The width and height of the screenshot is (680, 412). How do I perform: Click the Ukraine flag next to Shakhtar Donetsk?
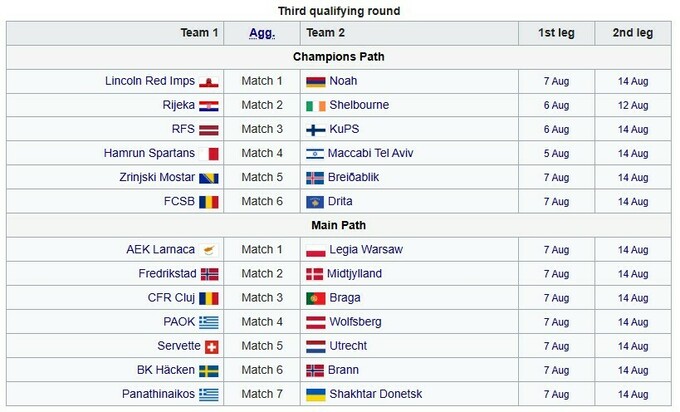(x=314, y=394)
